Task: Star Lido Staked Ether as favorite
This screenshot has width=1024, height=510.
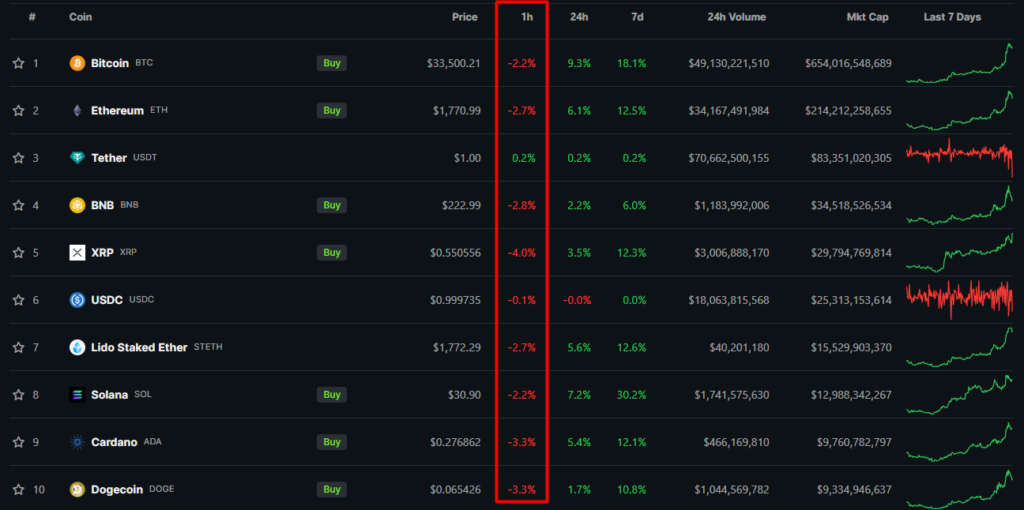Action: [x=18, y=347]
